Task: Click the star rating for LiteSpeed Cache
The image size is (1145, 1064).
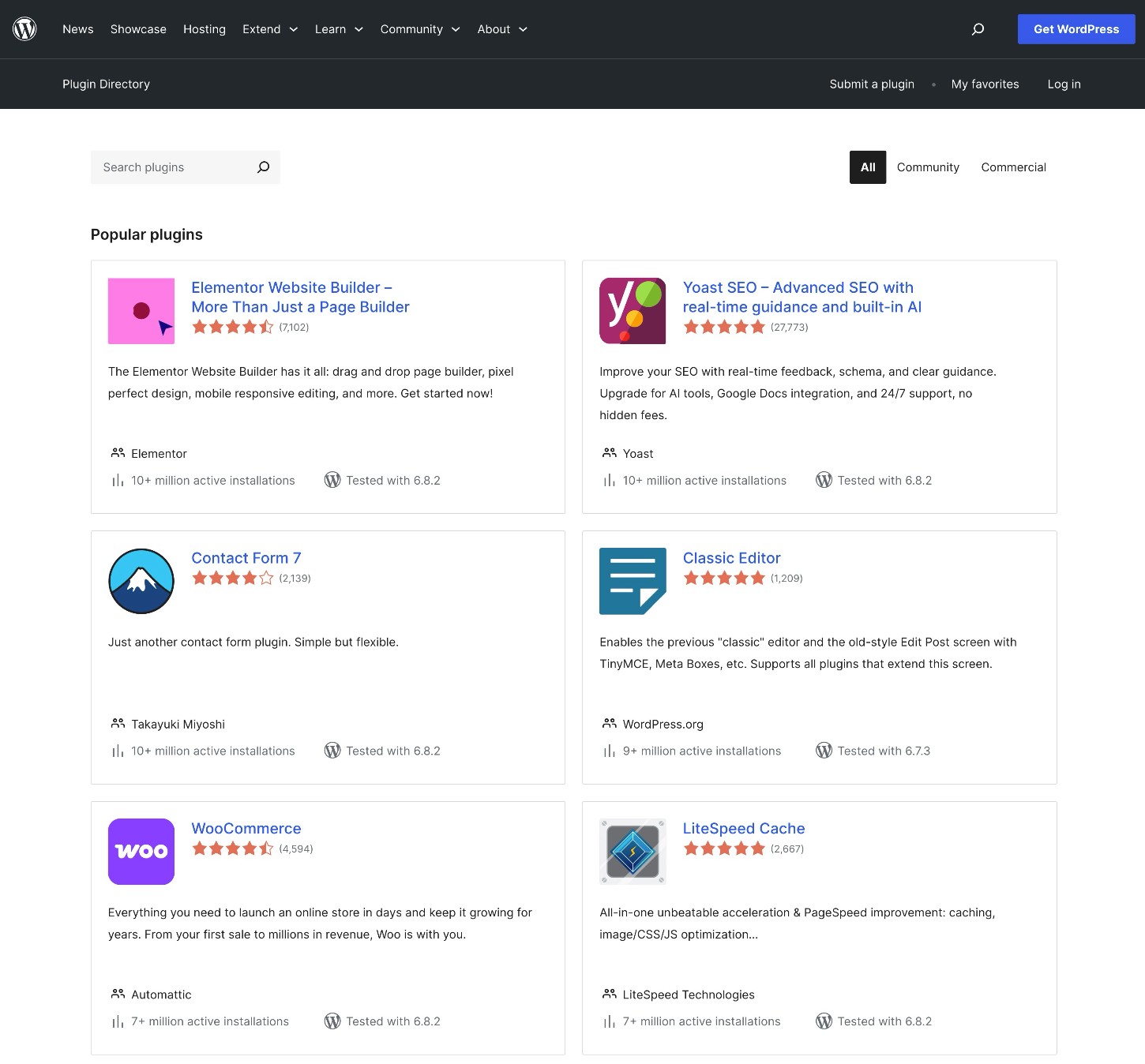Action: coord(724,849)
